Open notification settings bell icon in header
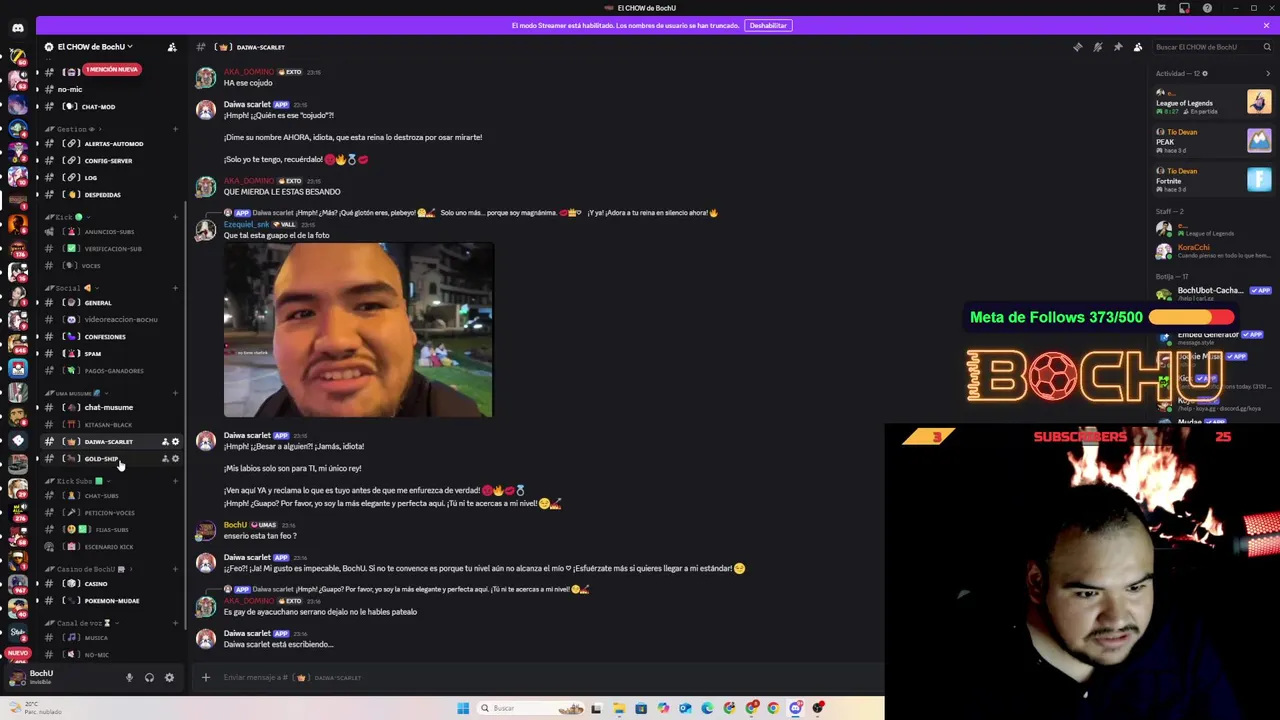Screen dimensions: 1280x720 coord(1097,47)
